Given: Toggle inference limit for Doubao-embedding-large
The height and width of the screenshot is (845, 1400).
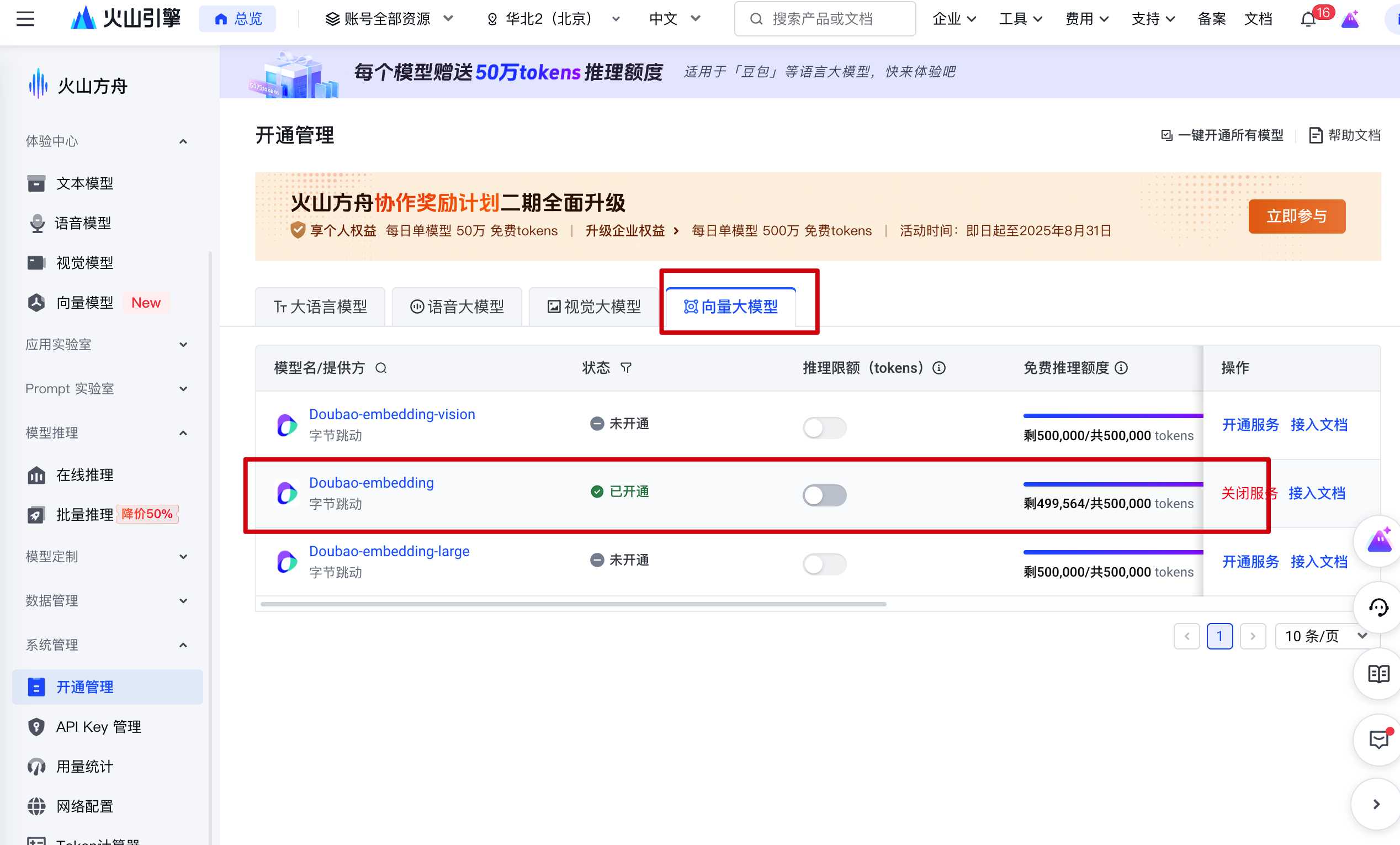Looking at the screenshot, I should pos(824,564).
